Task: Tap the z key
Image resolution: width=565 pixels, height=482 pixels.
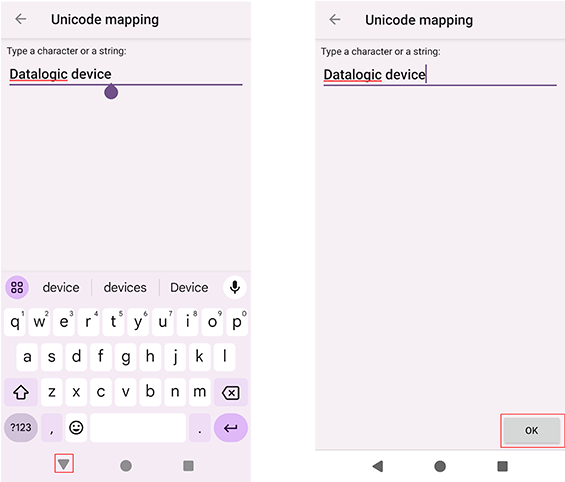Action: pyautogui.click(x=52, y=392)
